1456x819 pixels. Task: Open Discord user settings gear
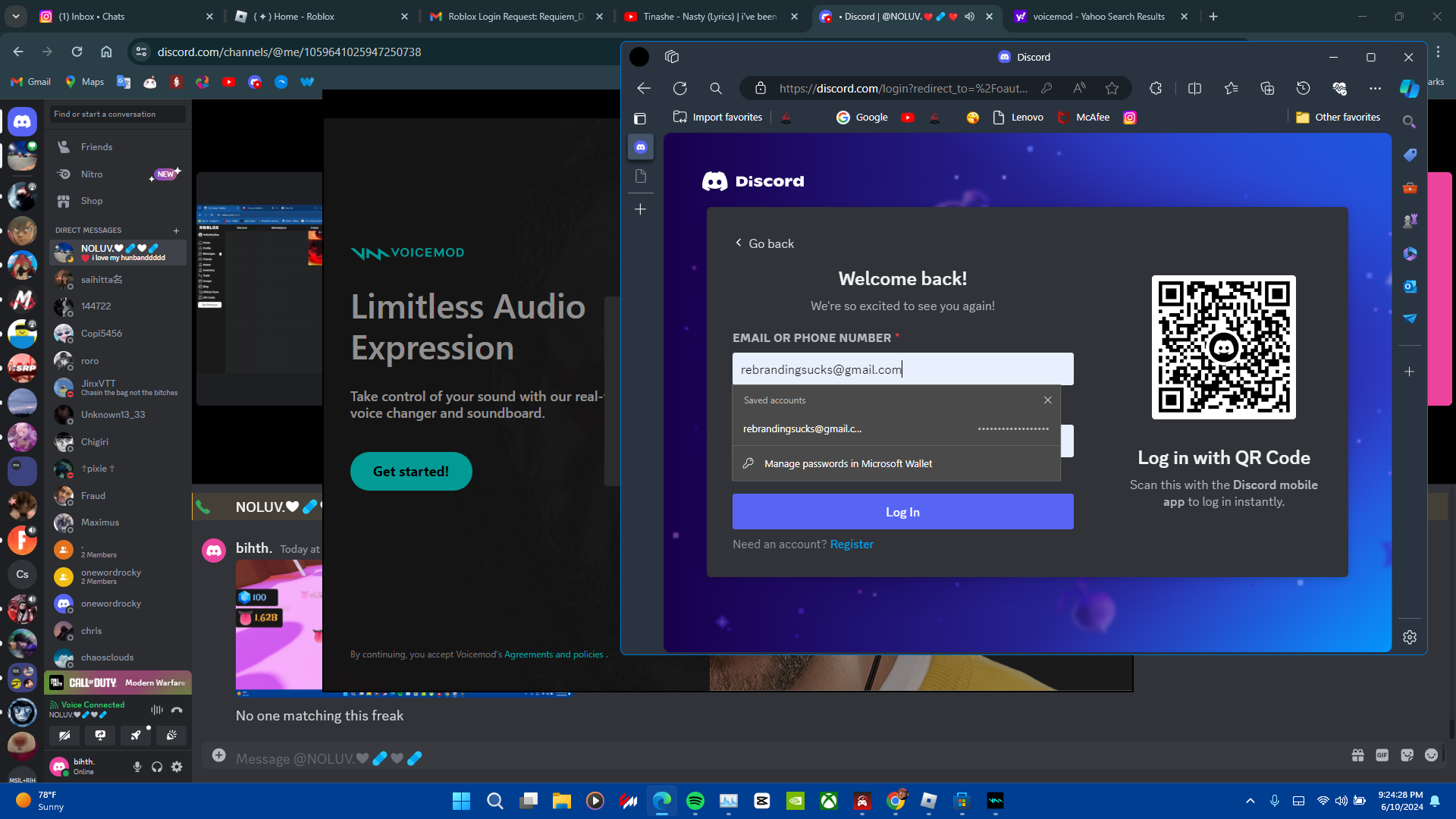177,767
